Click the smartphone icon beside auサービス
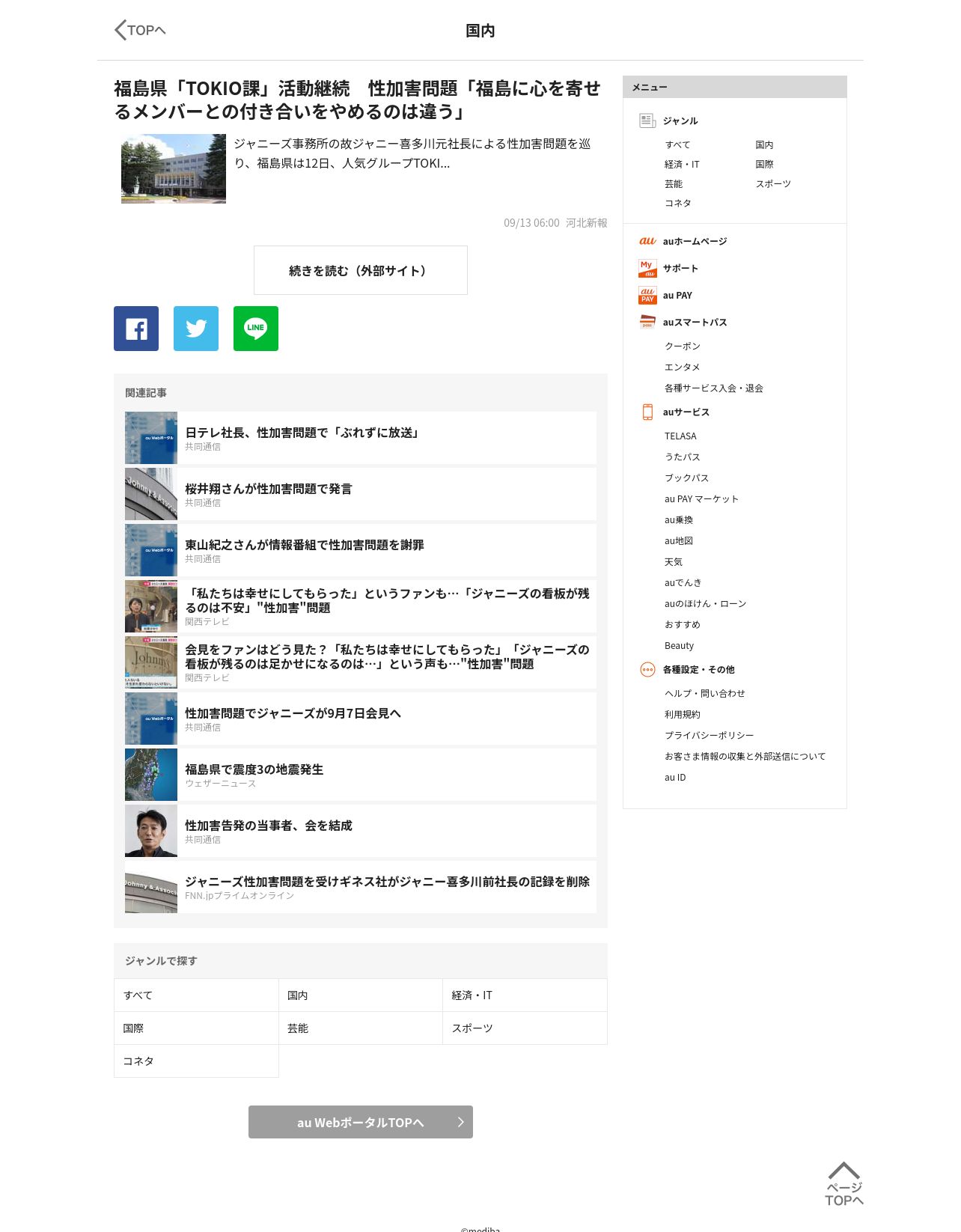Viewport: 961px width, 1232px height. tap(647, 412)
